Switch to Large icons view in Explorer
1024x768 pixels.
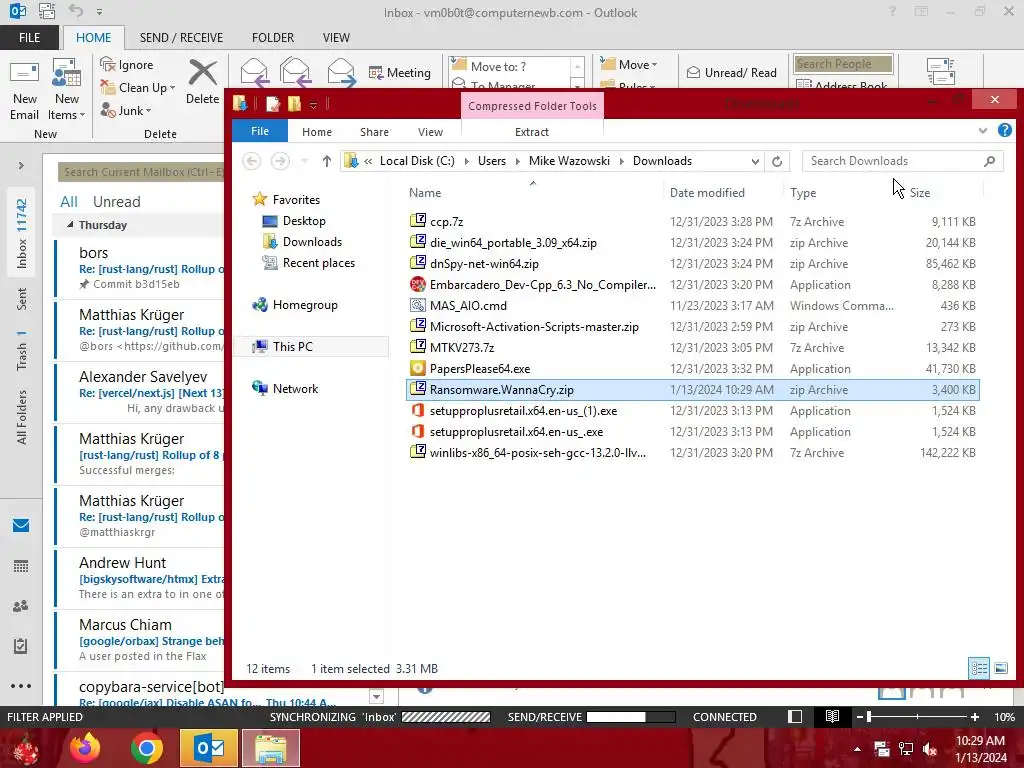click(x=1000, y=668)
